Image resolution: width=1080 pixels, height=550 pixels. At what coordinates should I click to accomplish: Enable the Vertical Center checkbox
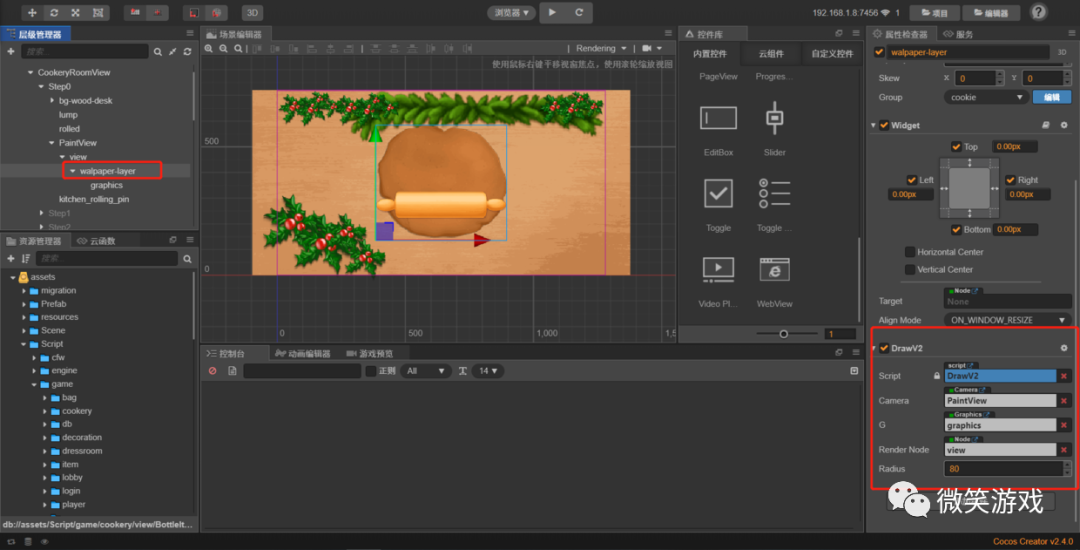pos(910,270)
